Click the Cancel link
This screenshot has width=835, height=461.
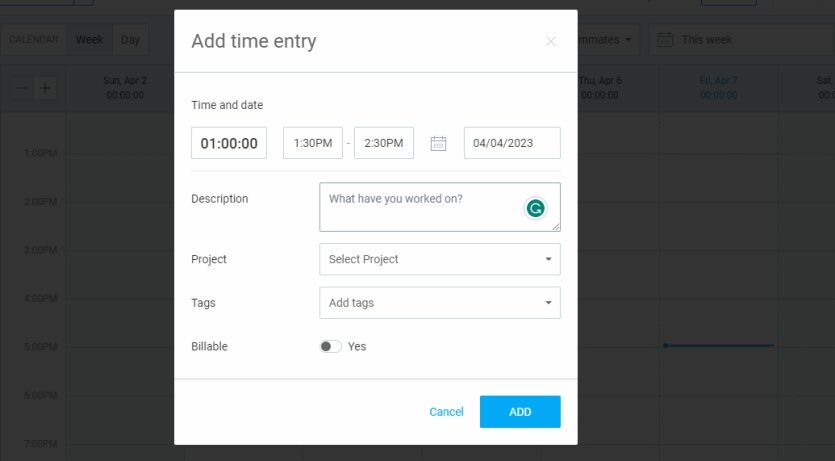pyautogui.click(x=446, y=412)
